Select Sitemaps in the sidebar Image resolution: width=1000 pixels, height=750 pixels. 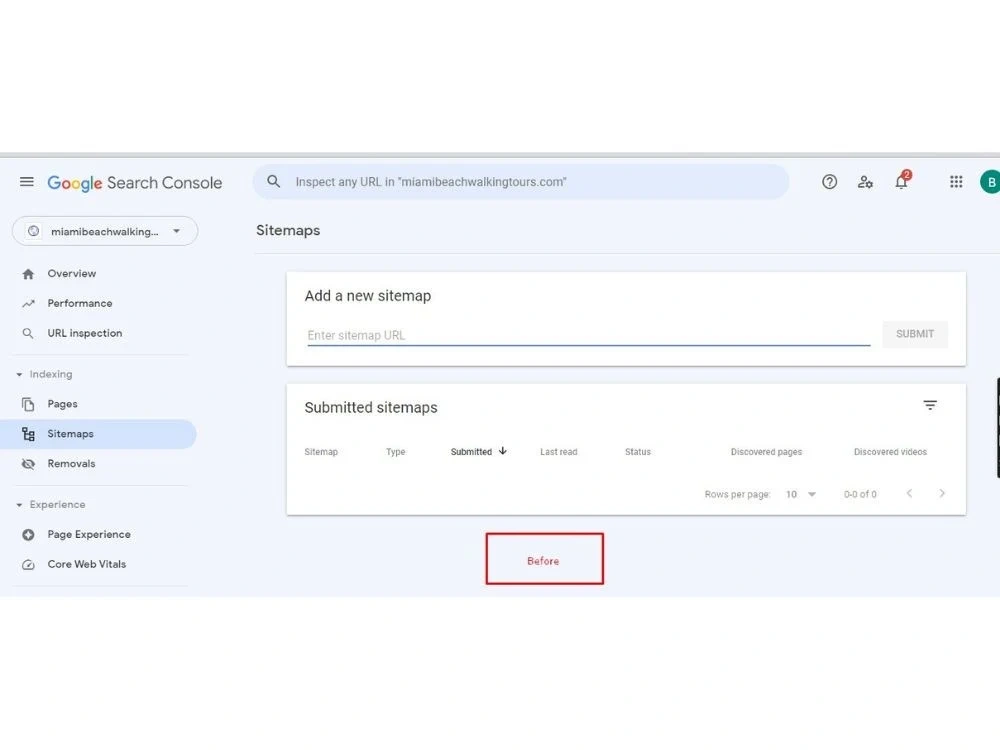[98, 434]
